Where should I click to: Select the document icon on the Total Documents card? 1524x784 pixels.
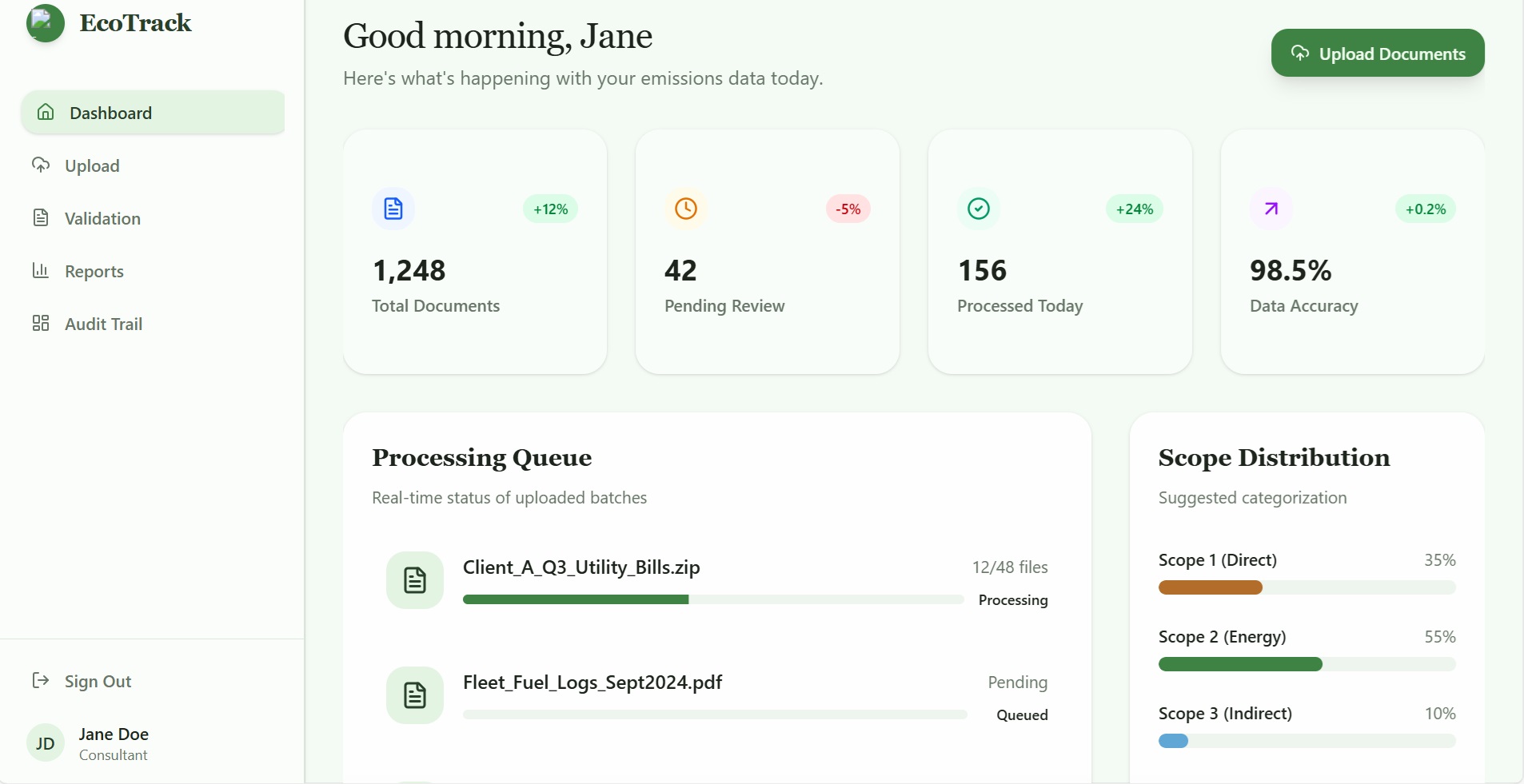pyautogui.click(x=393, y=209)
